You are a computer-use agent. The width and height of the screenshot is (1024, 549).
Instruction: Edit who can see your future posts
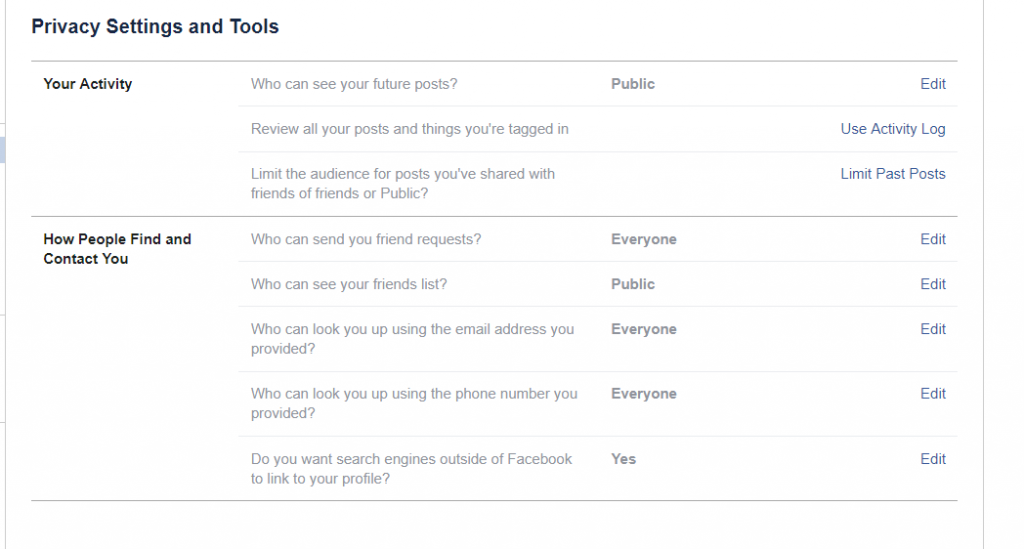(933, 84)
